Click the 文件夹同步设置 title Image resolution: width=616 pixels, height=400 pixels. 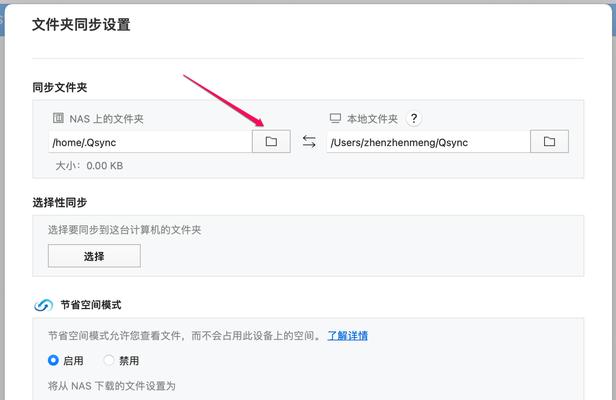81,24
